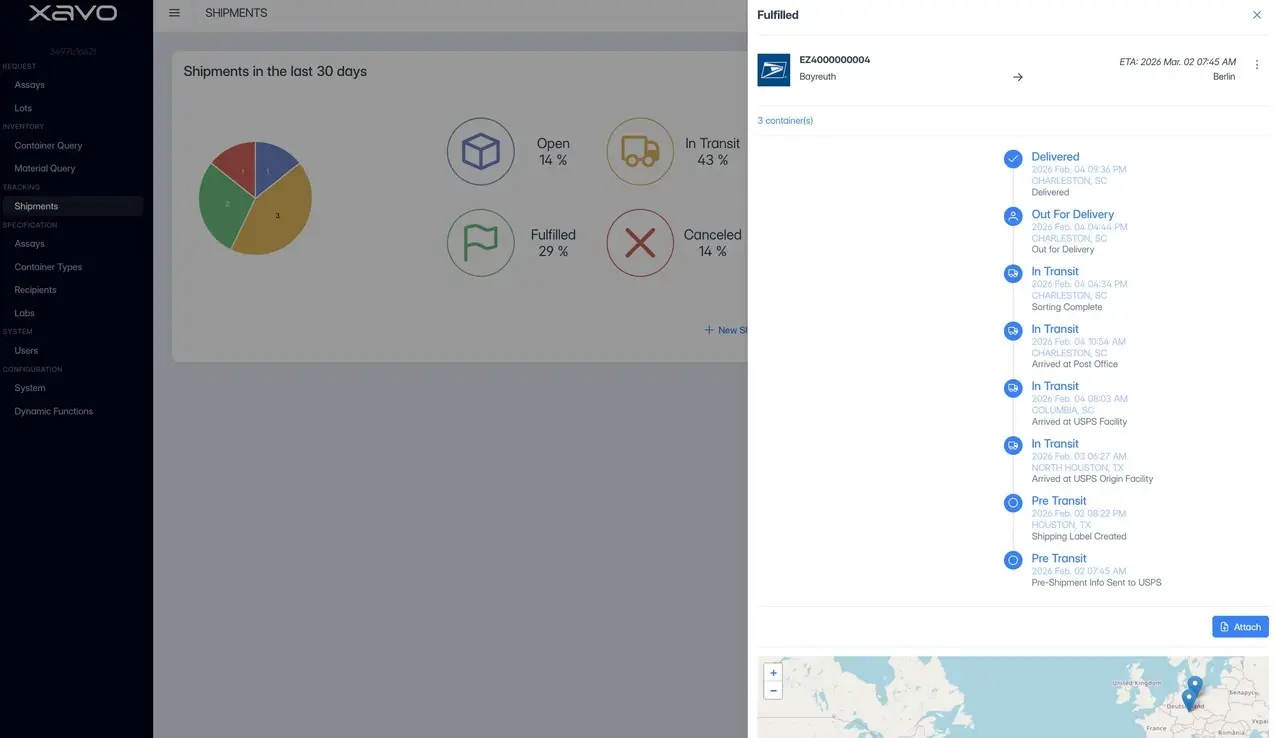The width and height of the screenshot is (1276, 738).
Task: Click the Xavo logo
Action: (x=73, y=14)
